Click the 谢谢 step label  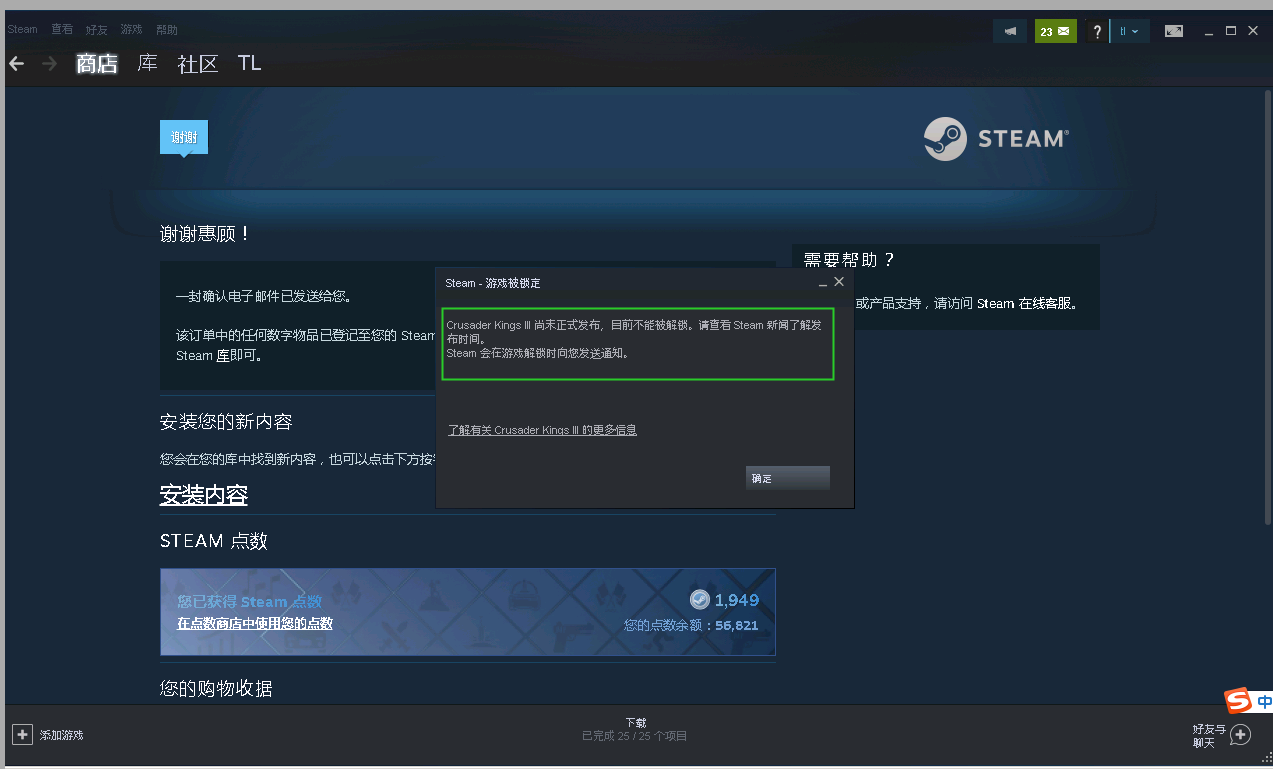click(184, 137)
